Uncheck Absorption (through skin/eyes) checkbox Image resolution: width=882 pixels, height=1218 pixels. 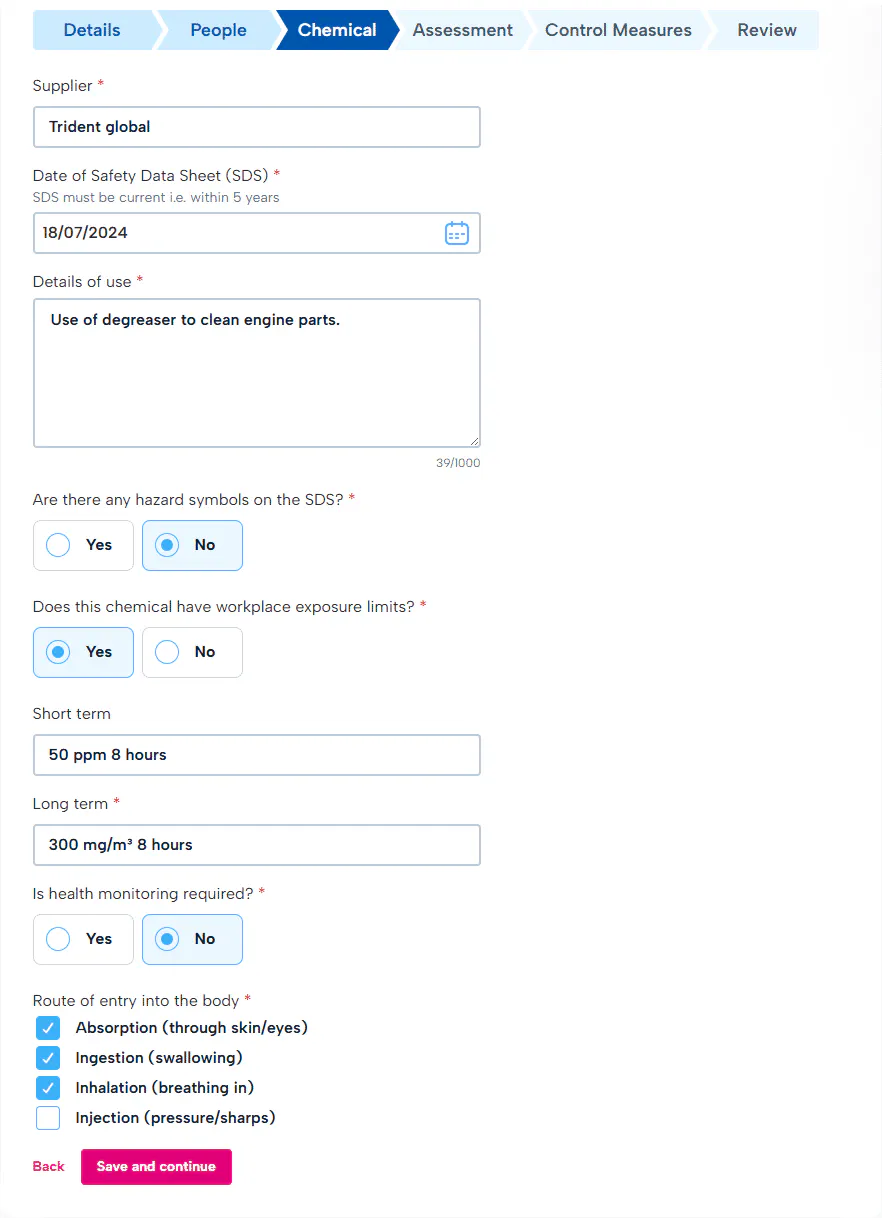click(x=48, y=1028)
